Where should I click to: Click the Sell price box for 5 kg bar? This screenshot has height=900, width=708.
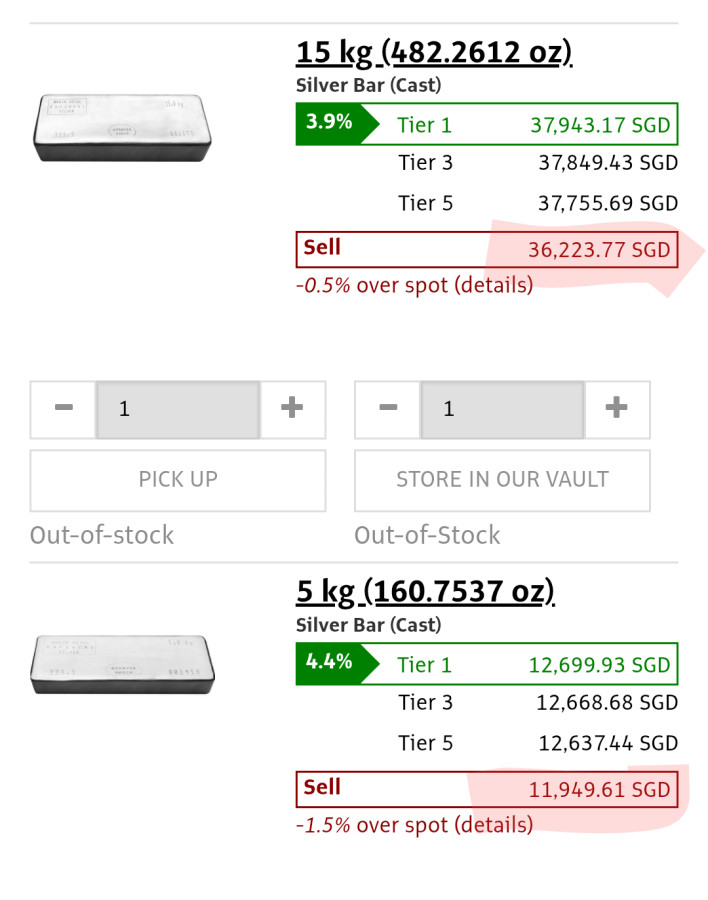pyautogui.click(x=487, y=789)
